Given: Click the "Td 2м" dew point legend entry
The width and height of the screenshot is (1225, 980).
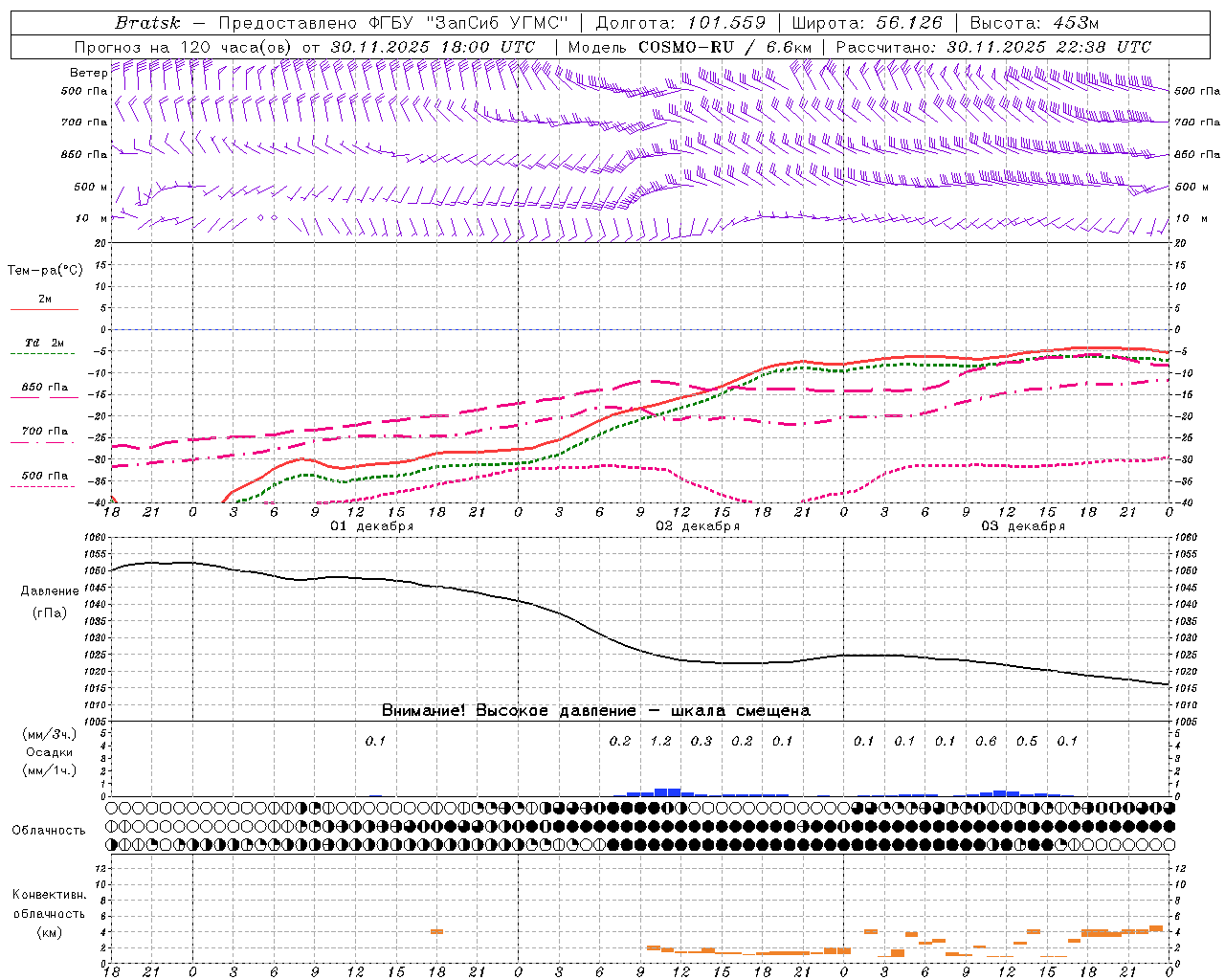Looking at the screenshot, I should pos(45,343).
